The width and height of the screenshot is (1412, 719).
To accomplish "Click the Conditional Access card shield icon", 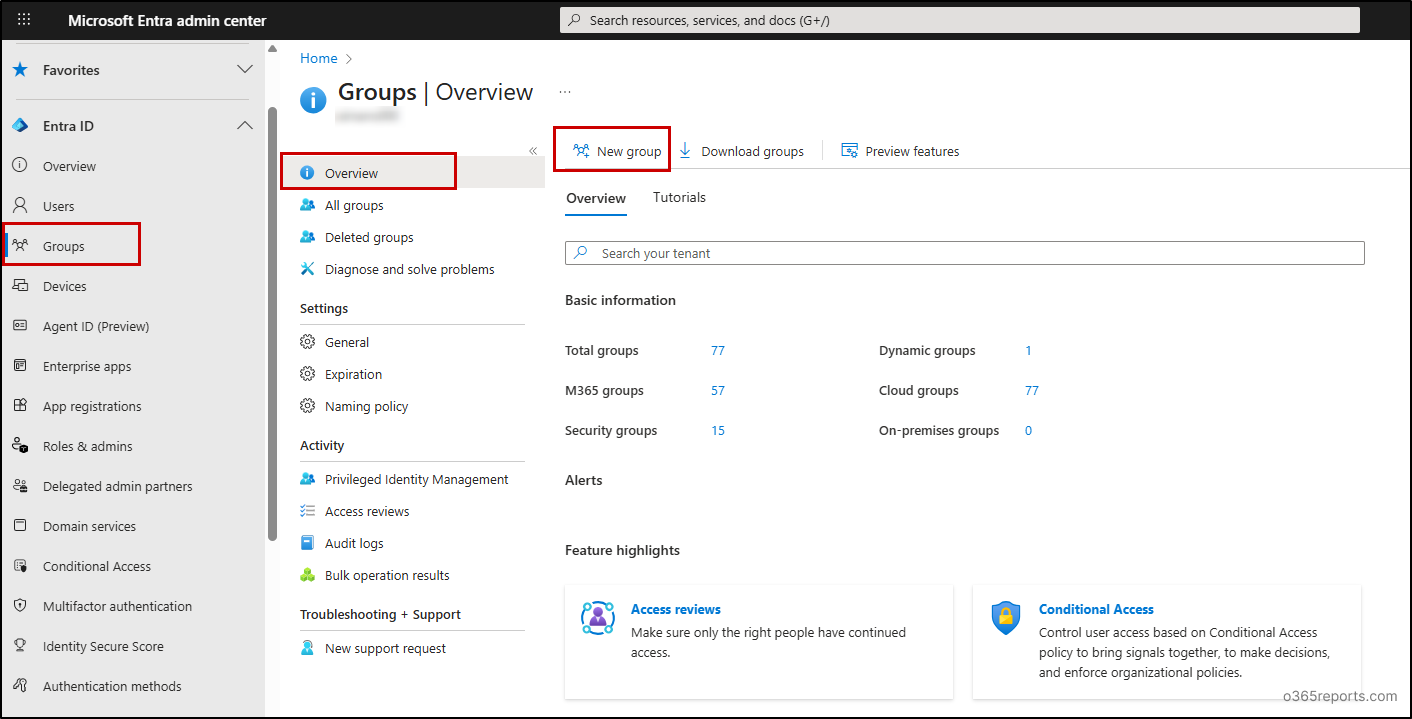I will [x=1006, y=618].
